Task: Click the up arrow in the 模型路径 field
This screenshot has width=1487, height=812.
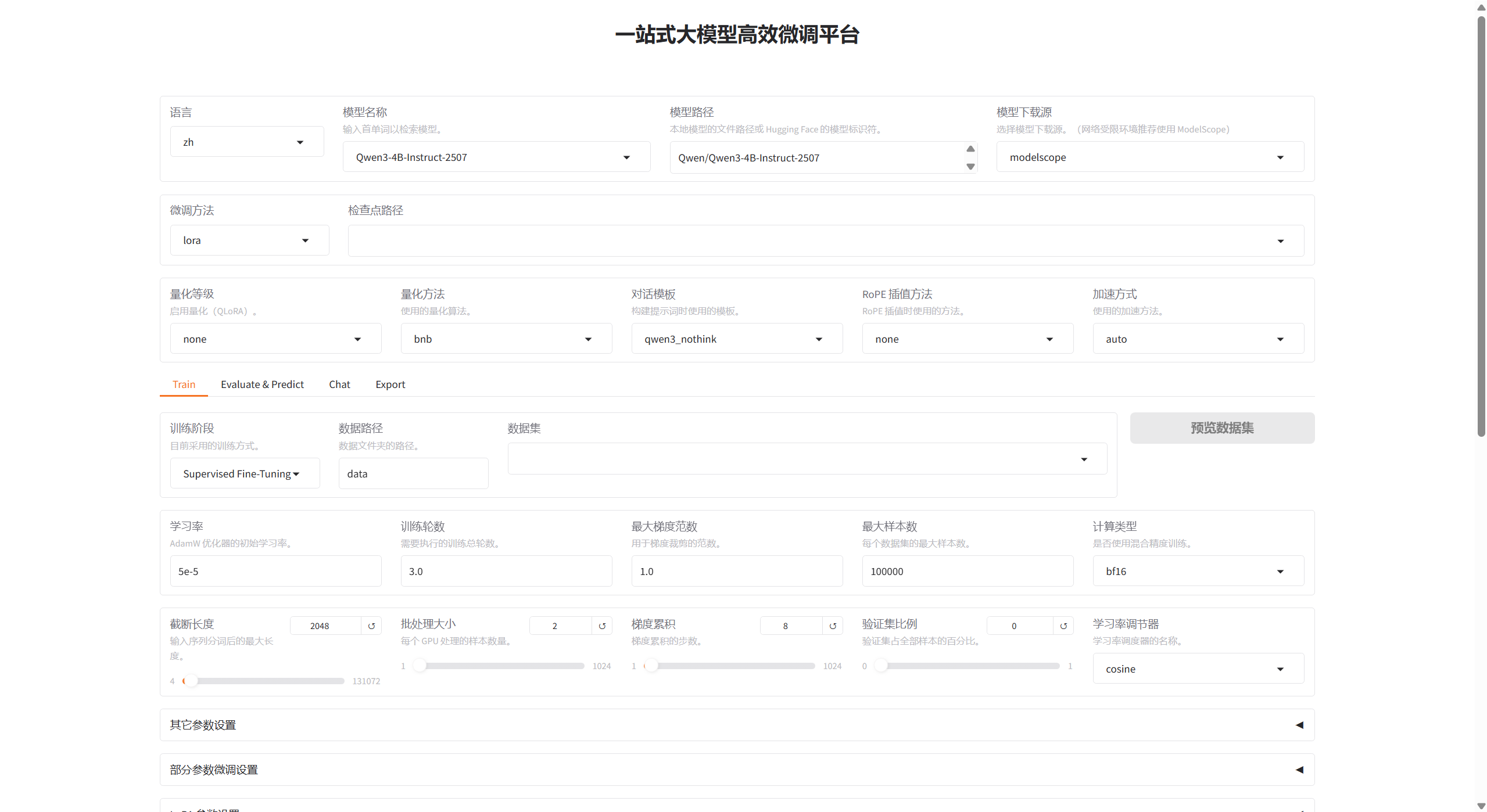Action: pos(970,149)
